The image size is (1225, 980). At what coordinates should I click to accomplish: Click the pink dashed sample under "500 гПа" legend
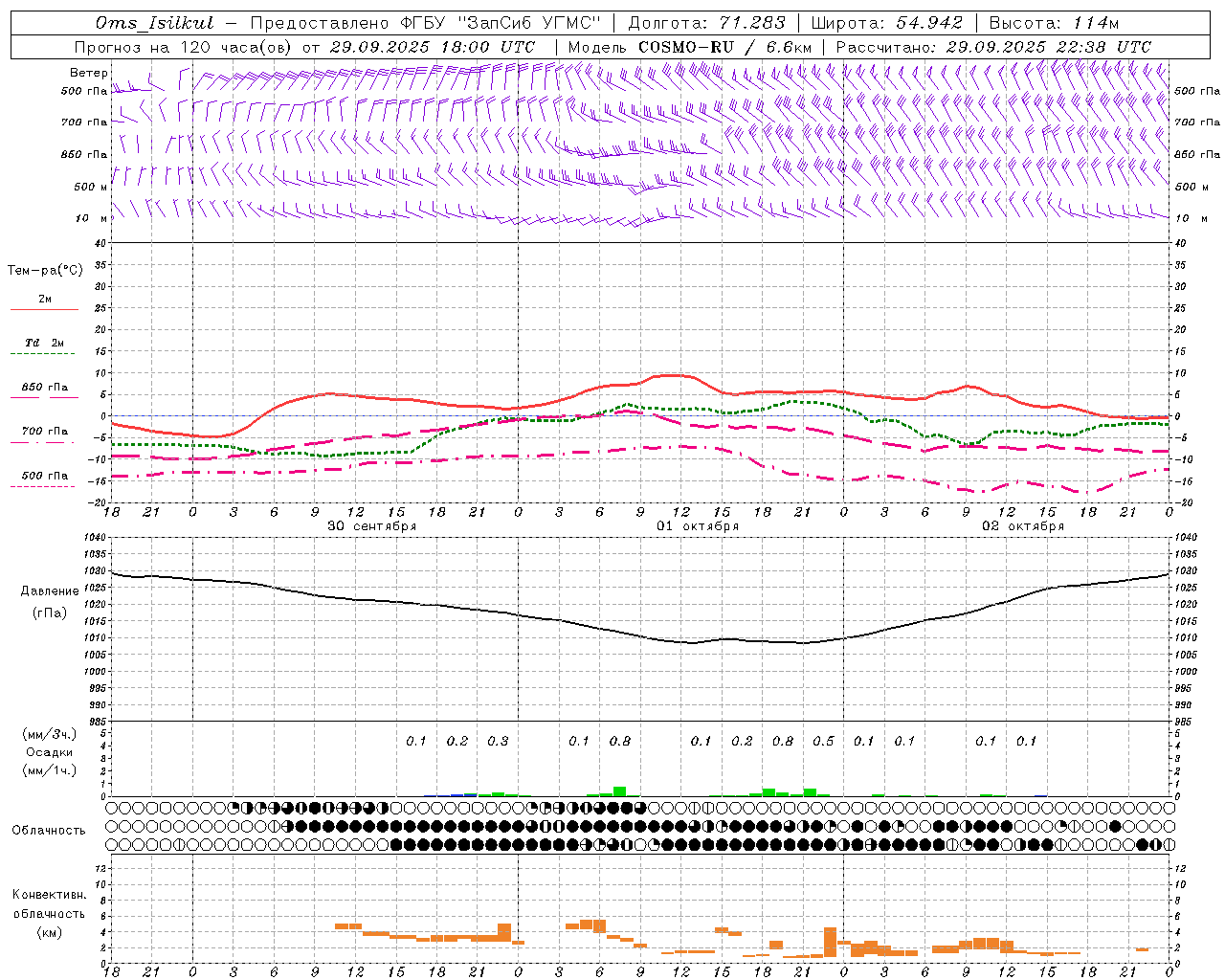tap(42, 486)
